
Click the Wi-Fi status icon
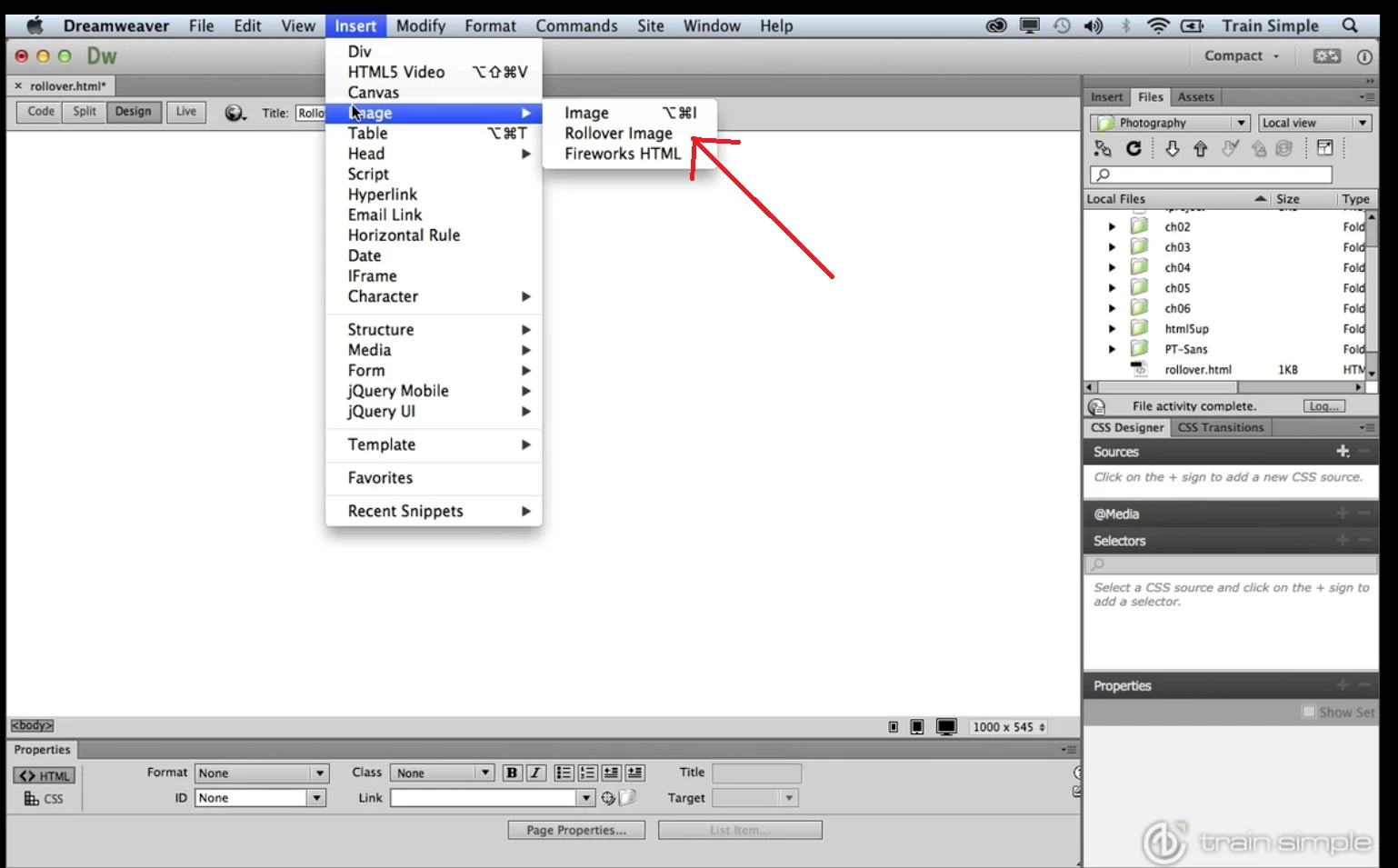click(1158, 25)
